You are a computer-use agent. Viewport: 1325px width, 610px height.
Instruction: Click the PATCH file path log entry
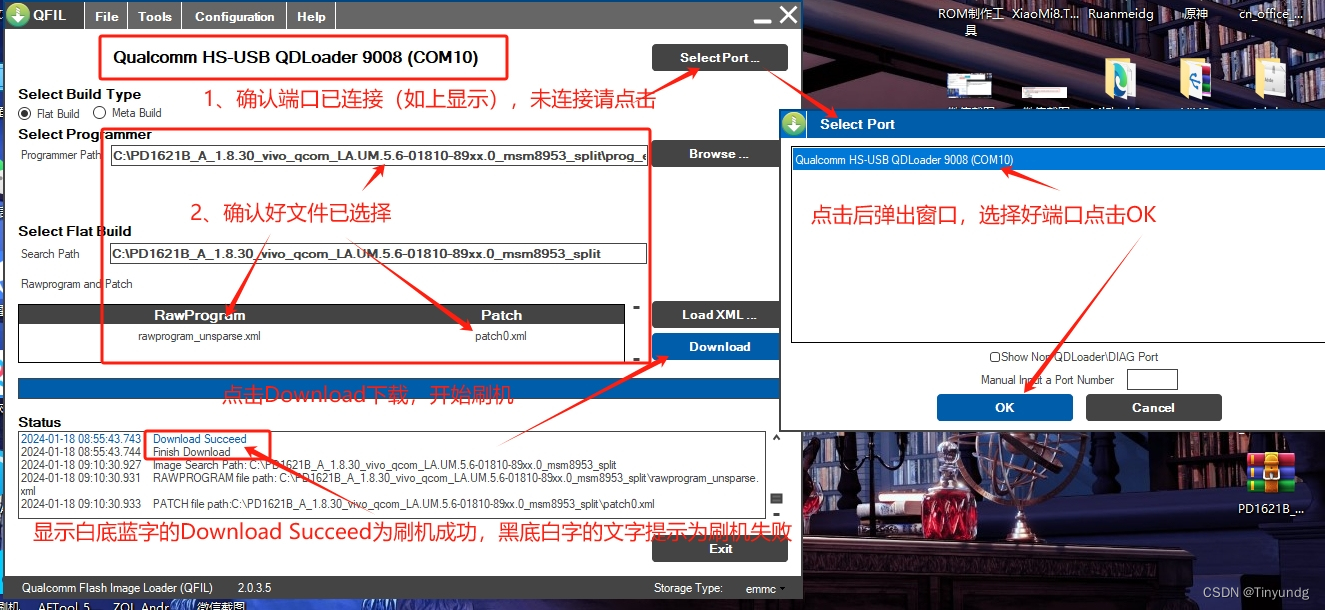pyautogui.click(x=403, y=504)
